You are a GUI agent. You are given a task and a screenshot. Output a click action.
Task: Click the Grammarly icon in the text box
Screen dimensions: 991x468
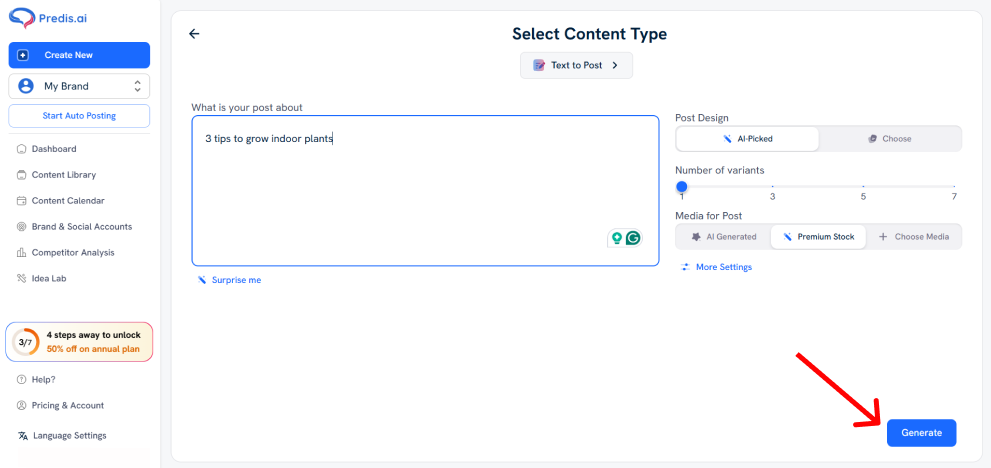click(633, 238)
